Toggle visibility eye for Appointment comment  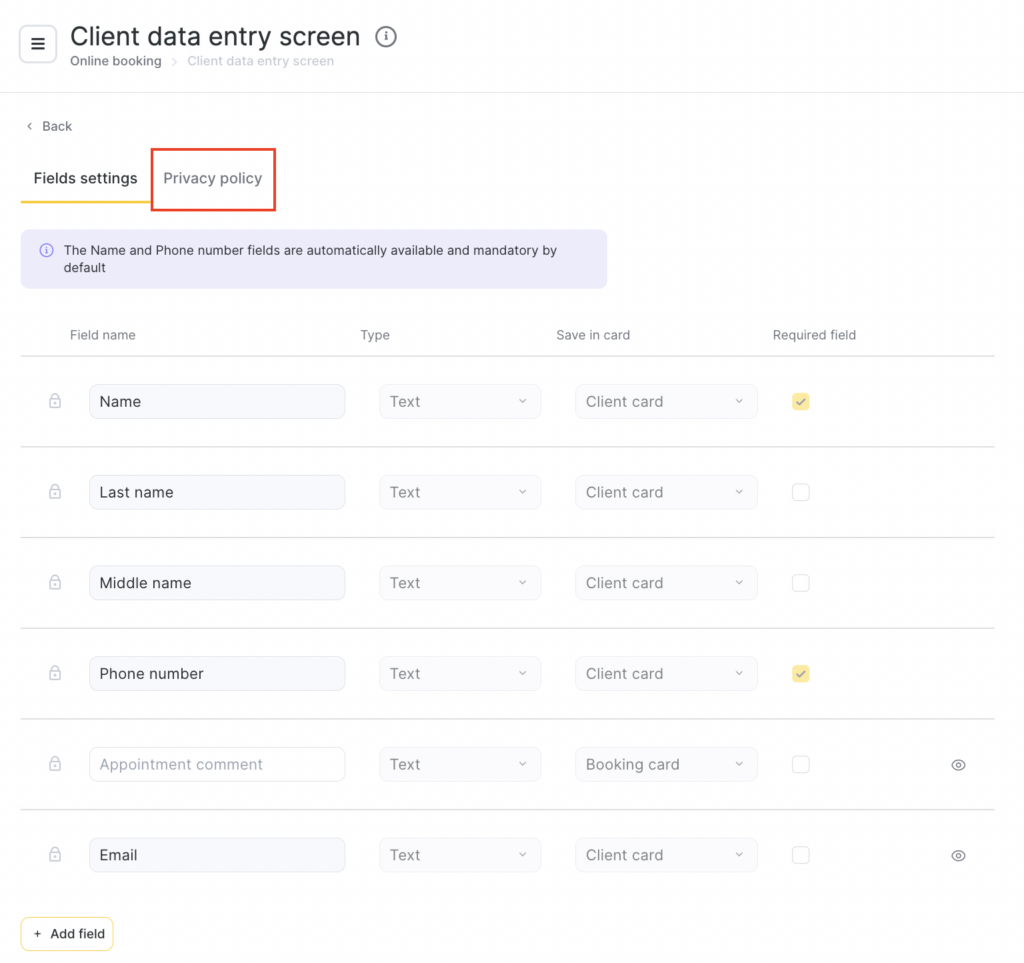click(x=958, y=765)
